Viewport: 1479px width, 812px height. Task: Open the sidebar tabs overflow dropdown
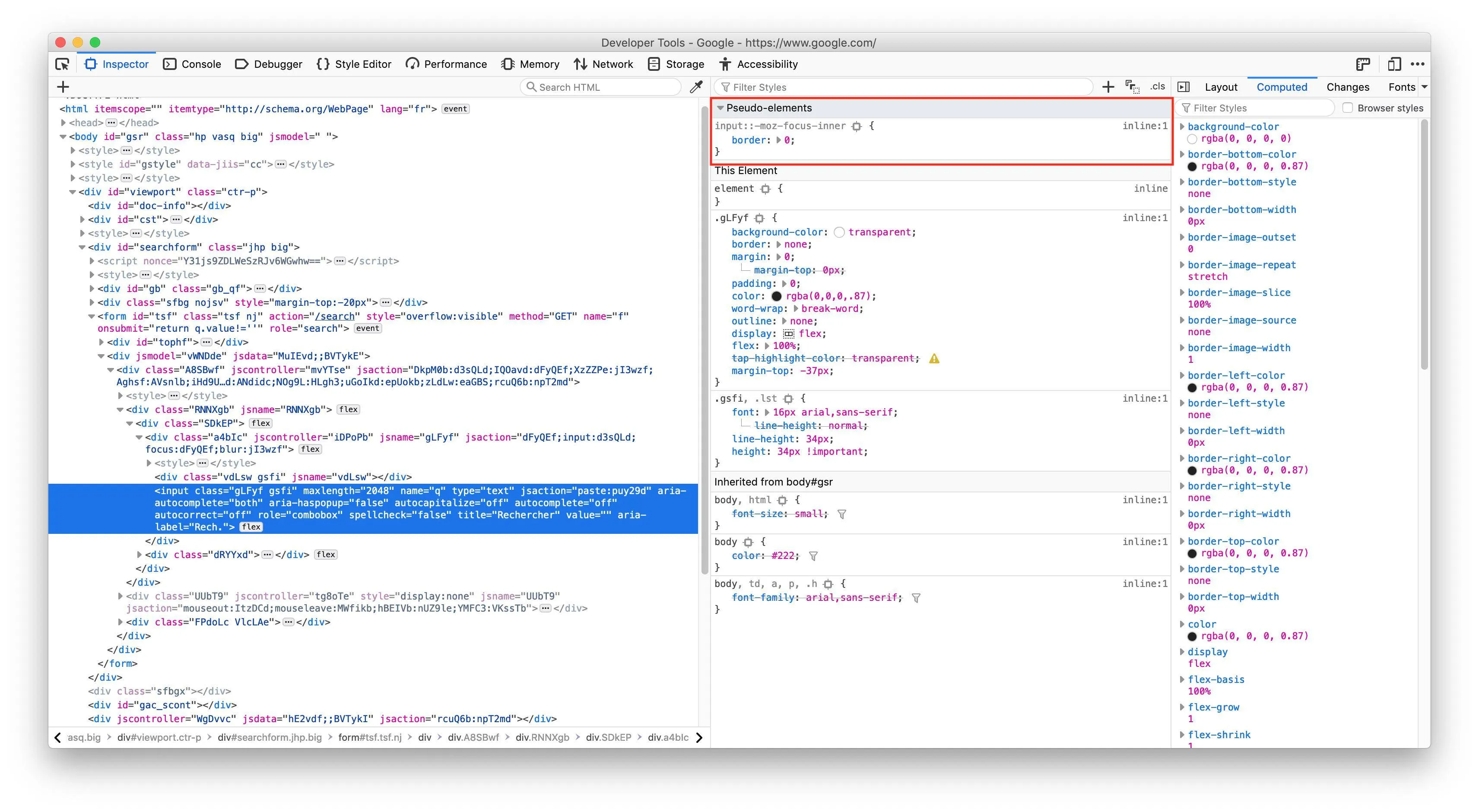(x=1424, y=87)
